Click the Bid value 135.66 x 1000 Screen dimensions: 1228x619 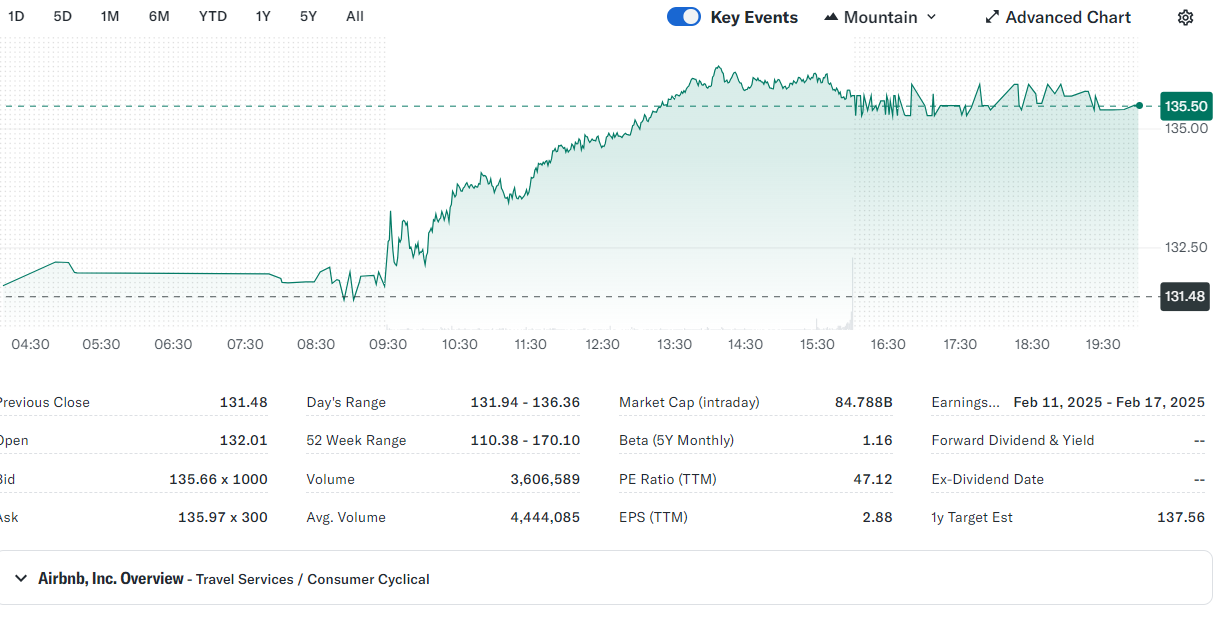point(218,479)
